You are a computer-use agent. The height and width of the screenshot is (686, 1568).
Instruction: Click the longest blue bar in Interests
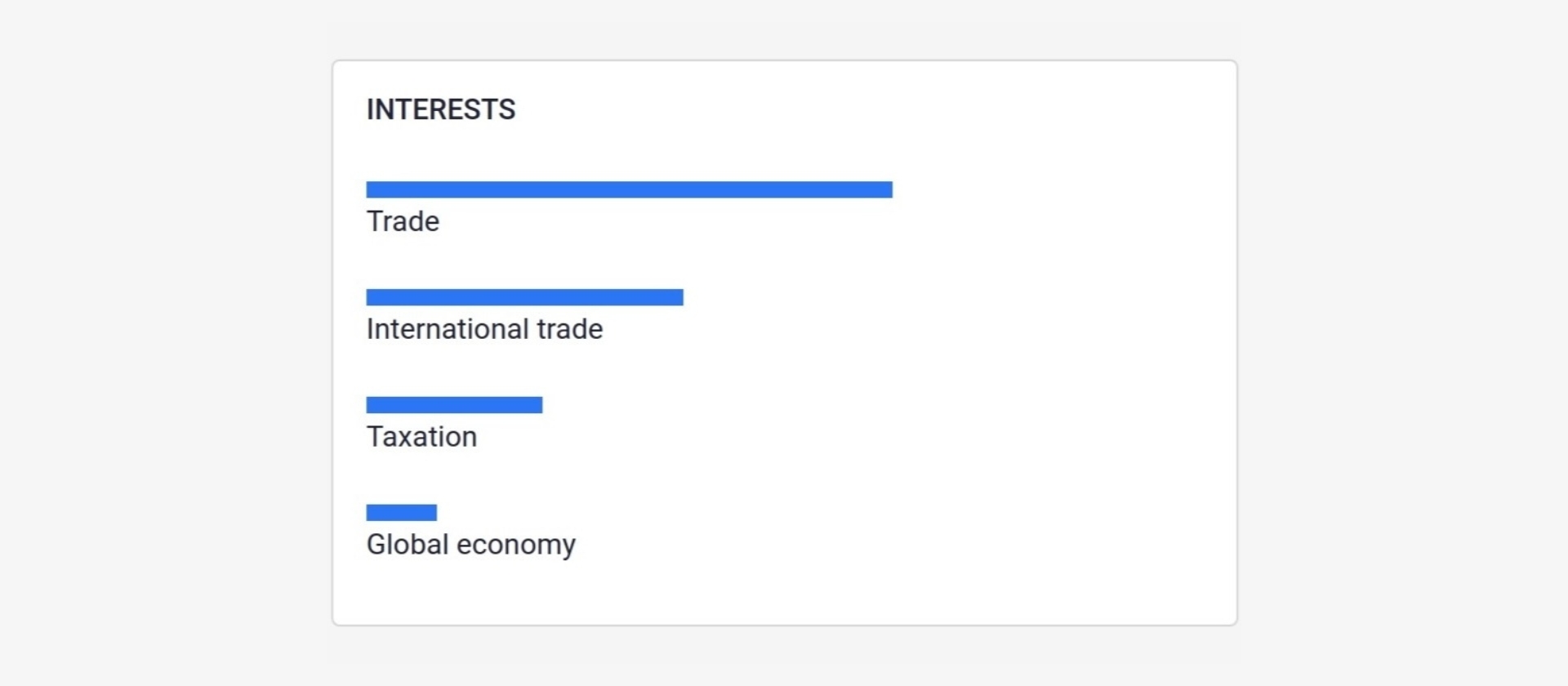pos(629,189)
